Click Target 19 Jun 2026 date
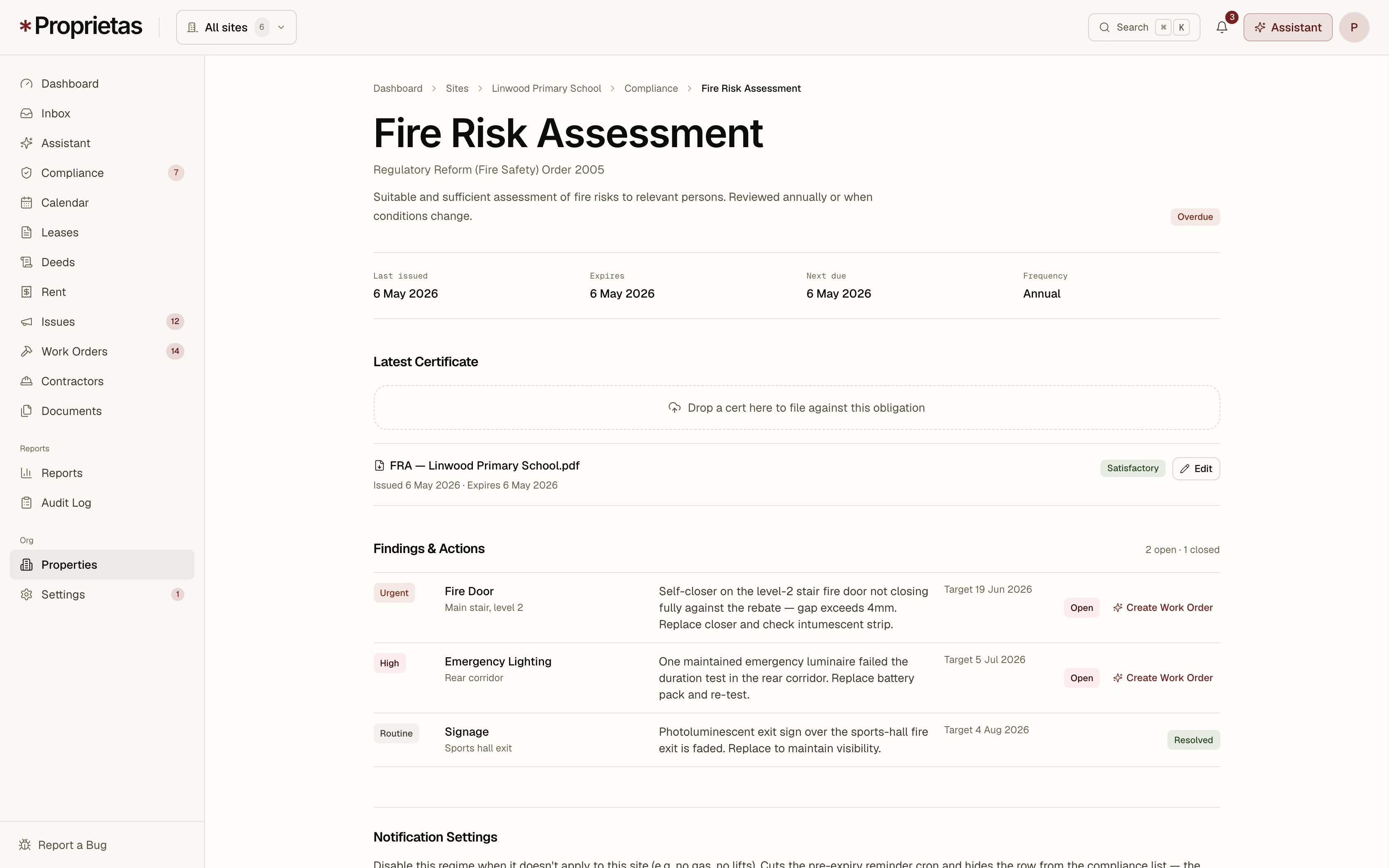This screenshot has width=1389, height=868. click(x=988, y=589)
